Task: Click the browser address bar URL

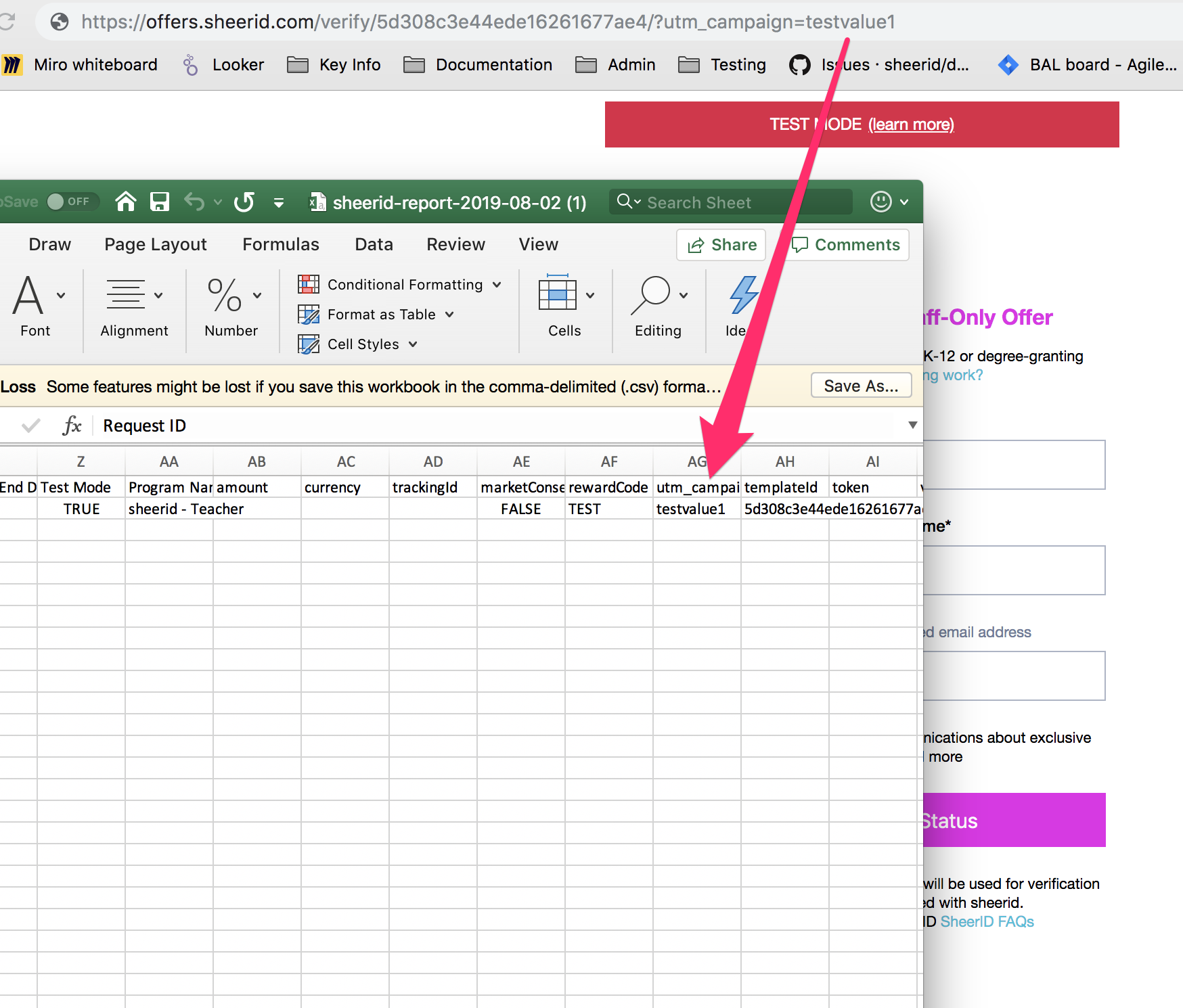Action: point(488,22)
